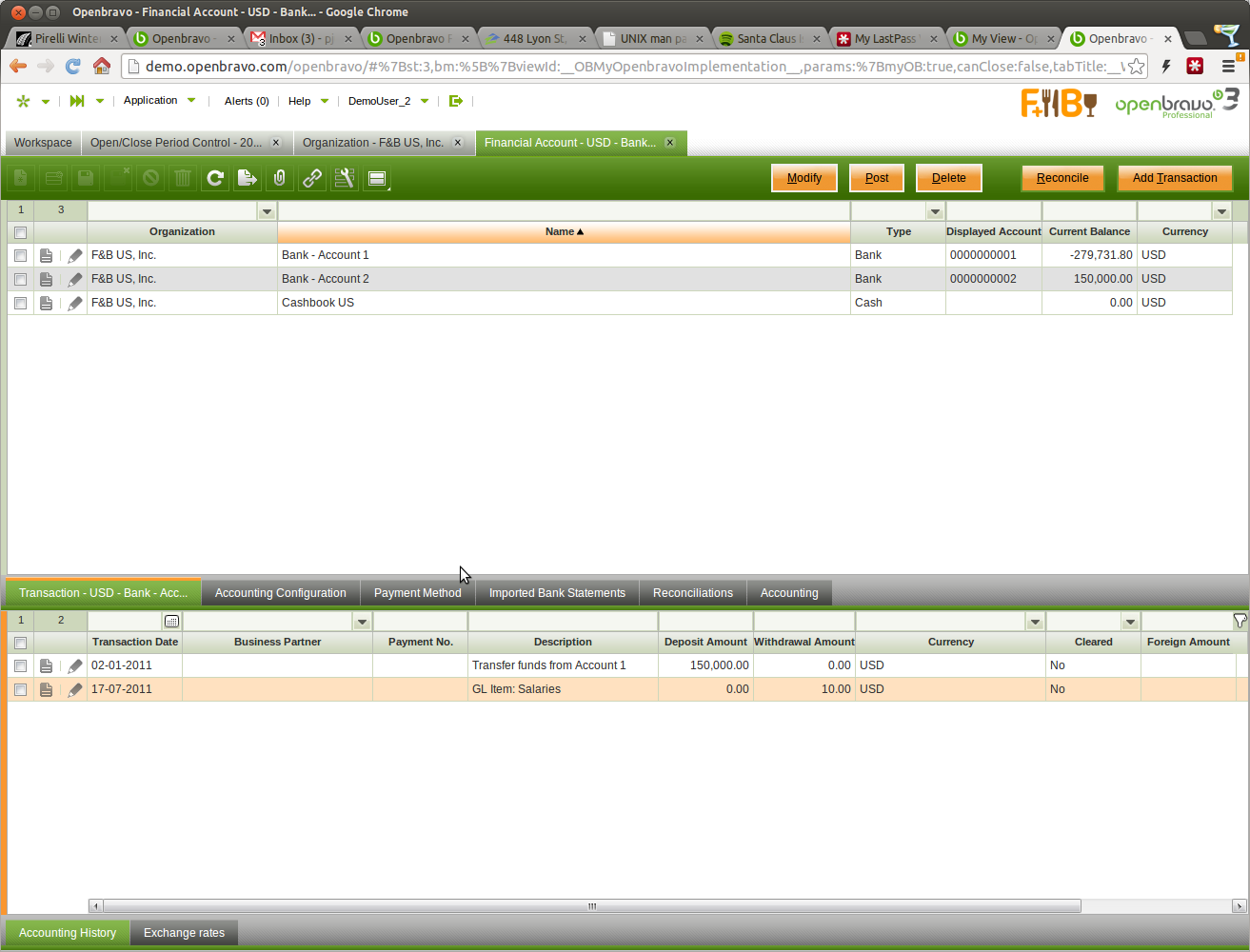Click pencil edit icon for Bank - Account 2
The height and width of the screenshot is (952, 1250).
click(75, 279)
